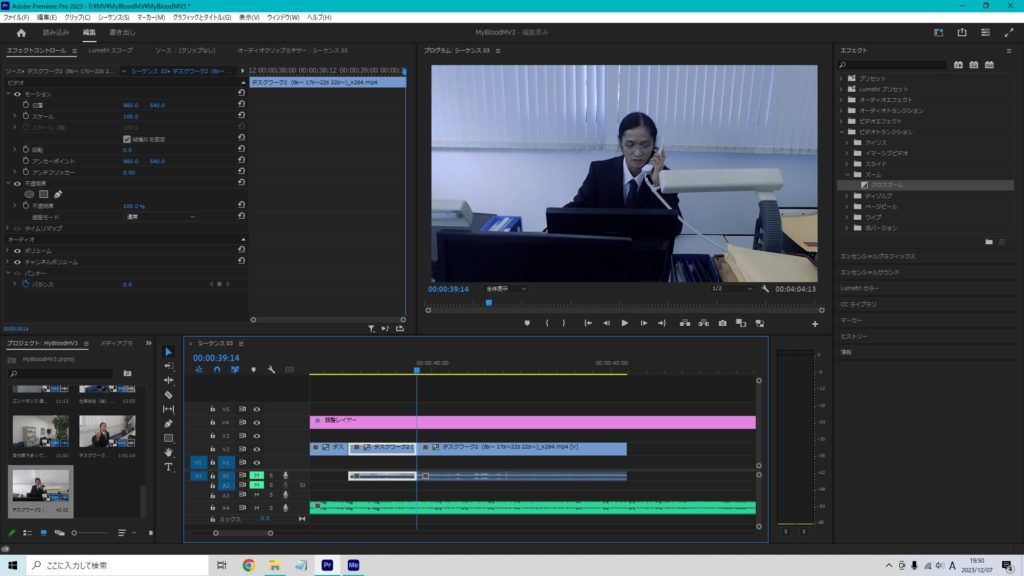
Task: Open the playback resolution 1/2 dropdown
Action: coord(730,288)
